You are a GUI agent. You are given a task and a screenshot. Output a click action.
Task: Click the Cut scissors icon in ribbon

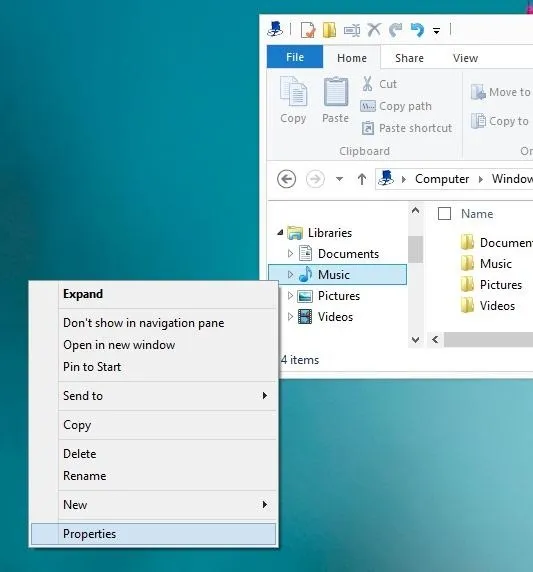tap(367, 84)
